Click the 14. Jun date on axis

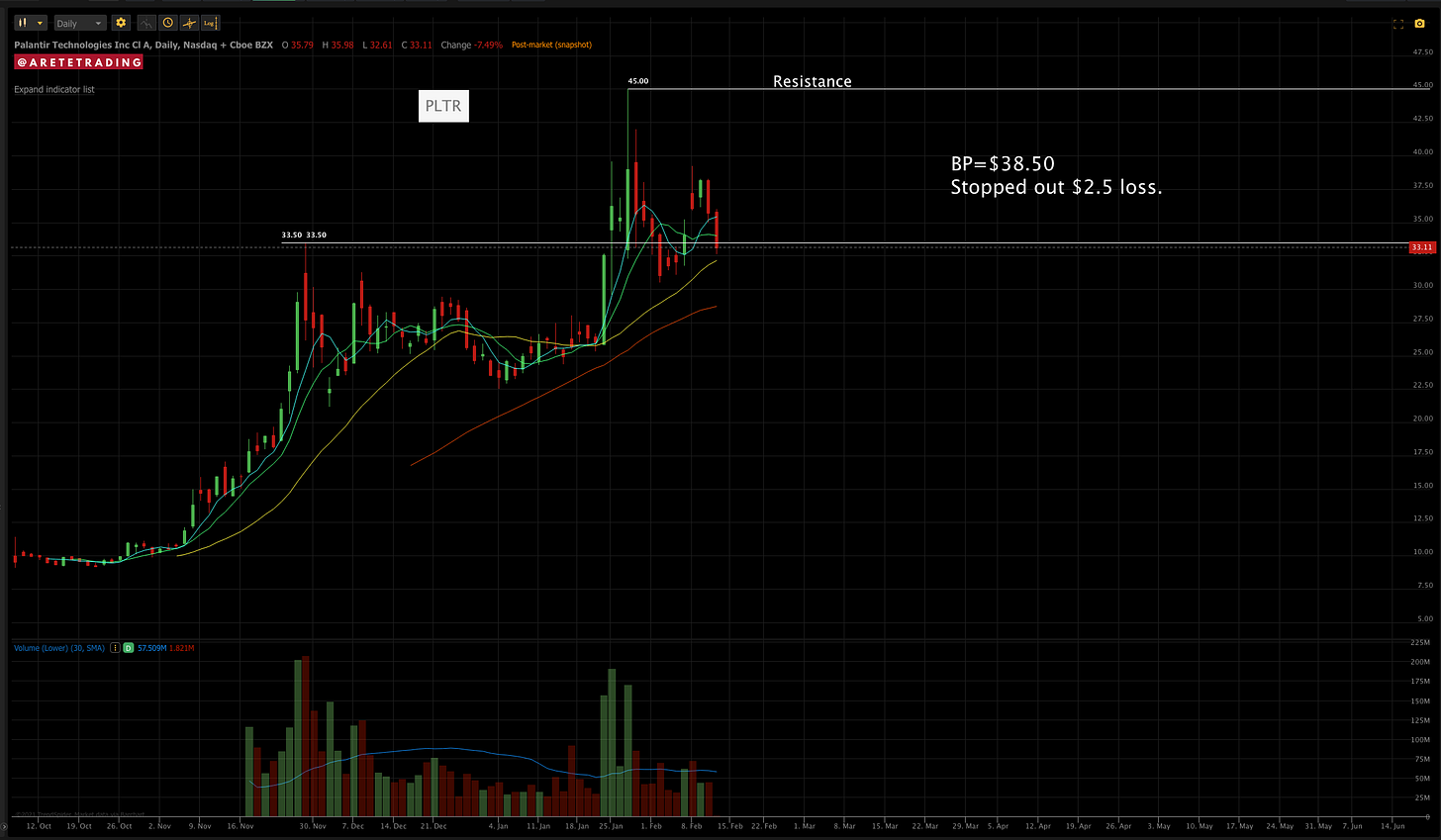click(x=1392, y=825)
